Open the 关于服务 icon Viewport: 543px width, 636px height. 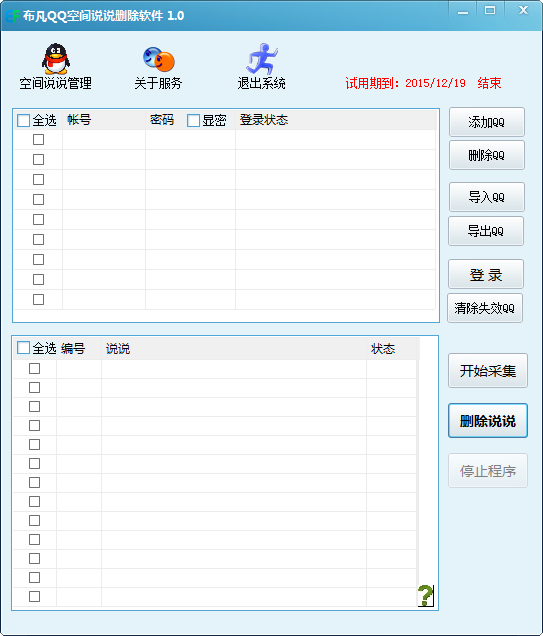click(x=158, y=59)
